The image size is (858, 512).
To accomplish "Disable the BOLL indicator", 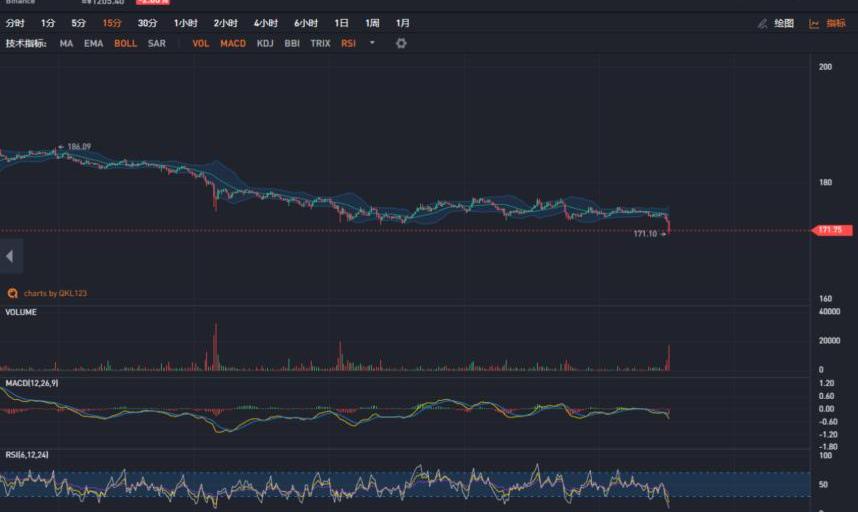I will (125, 43).
